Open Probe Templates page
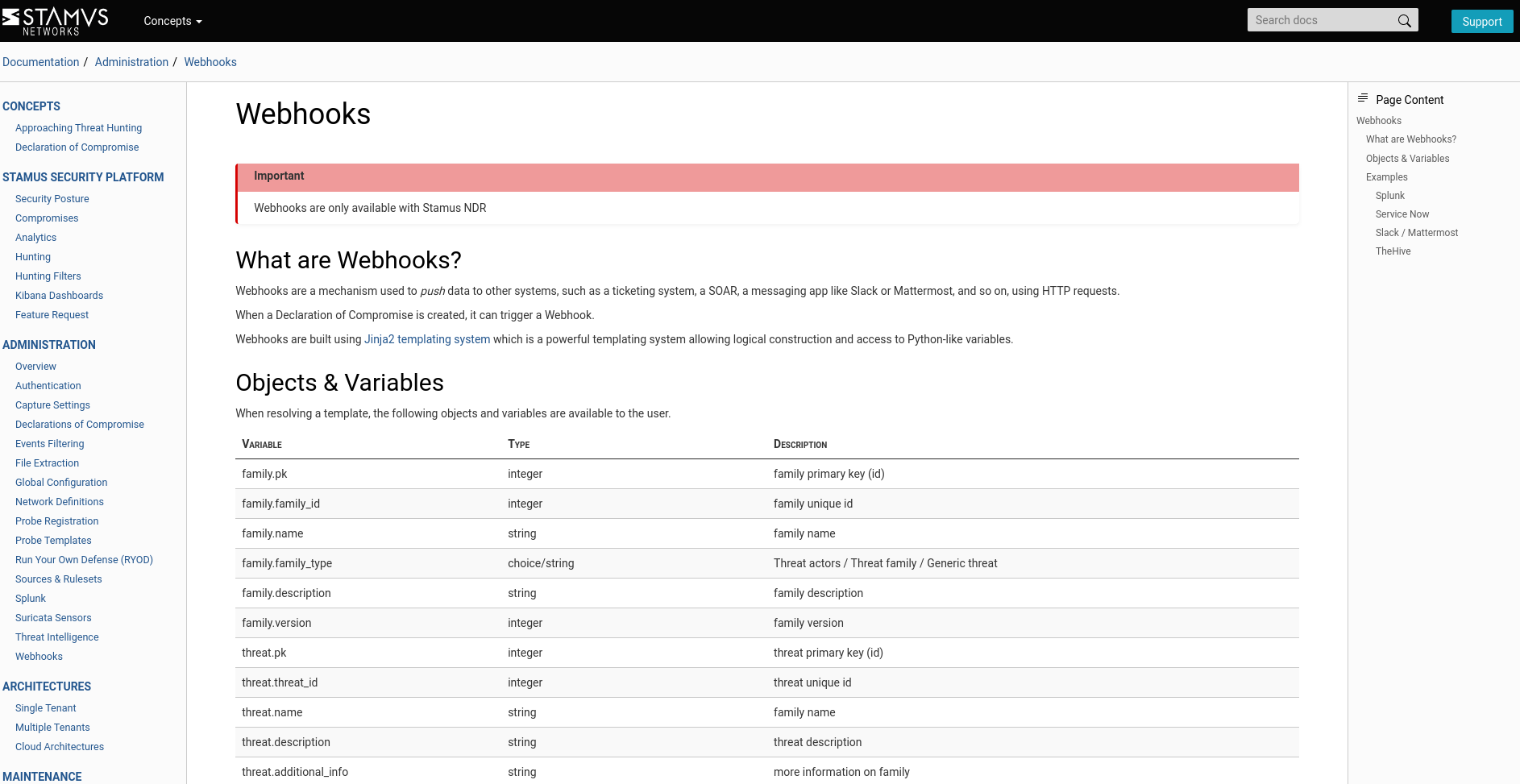The height and width of the screenshot is (784, 1520). tap(53, 541)
